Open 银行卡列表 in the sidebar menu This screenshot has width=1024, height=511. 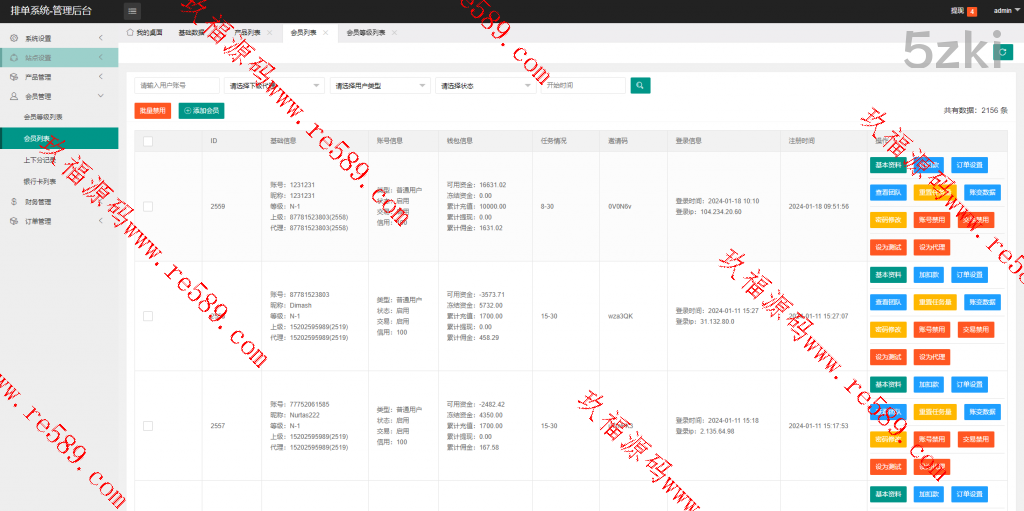(40, 181)
